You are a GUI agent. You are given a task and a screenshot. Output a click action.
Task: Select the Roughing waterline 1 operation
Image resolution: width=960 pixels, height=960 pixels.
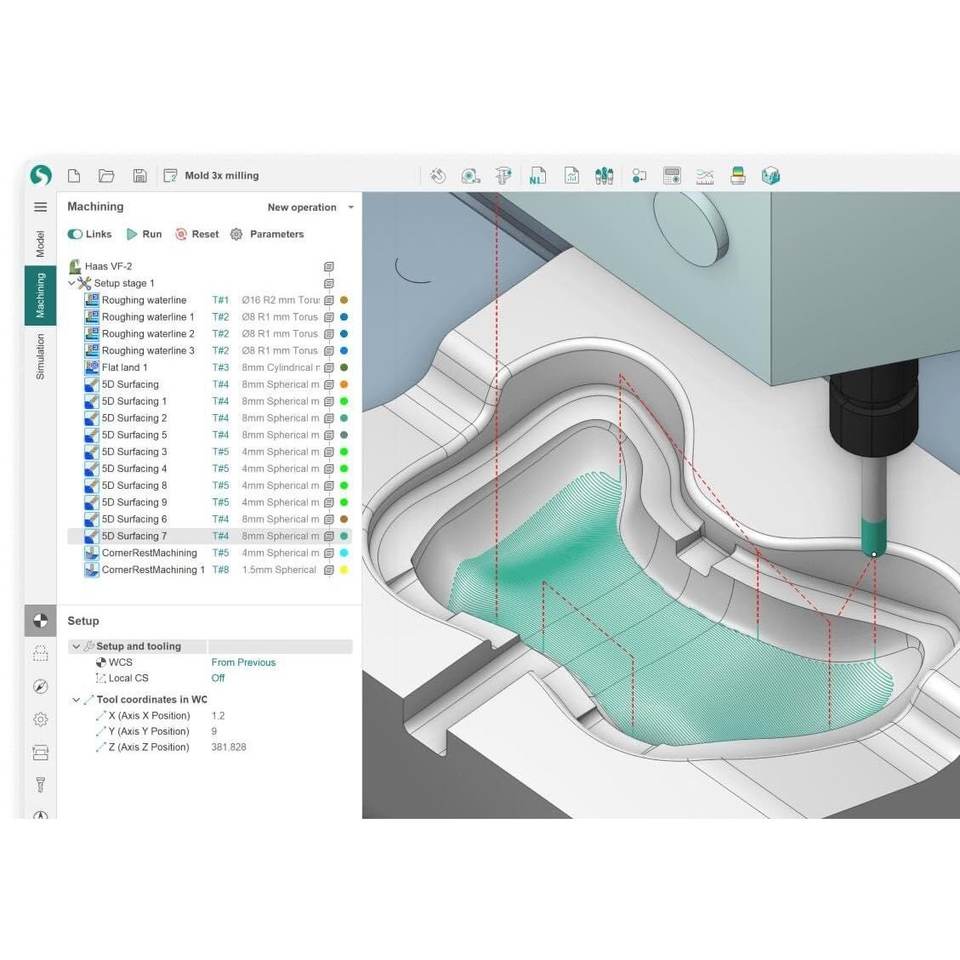(x=148, y=317)
